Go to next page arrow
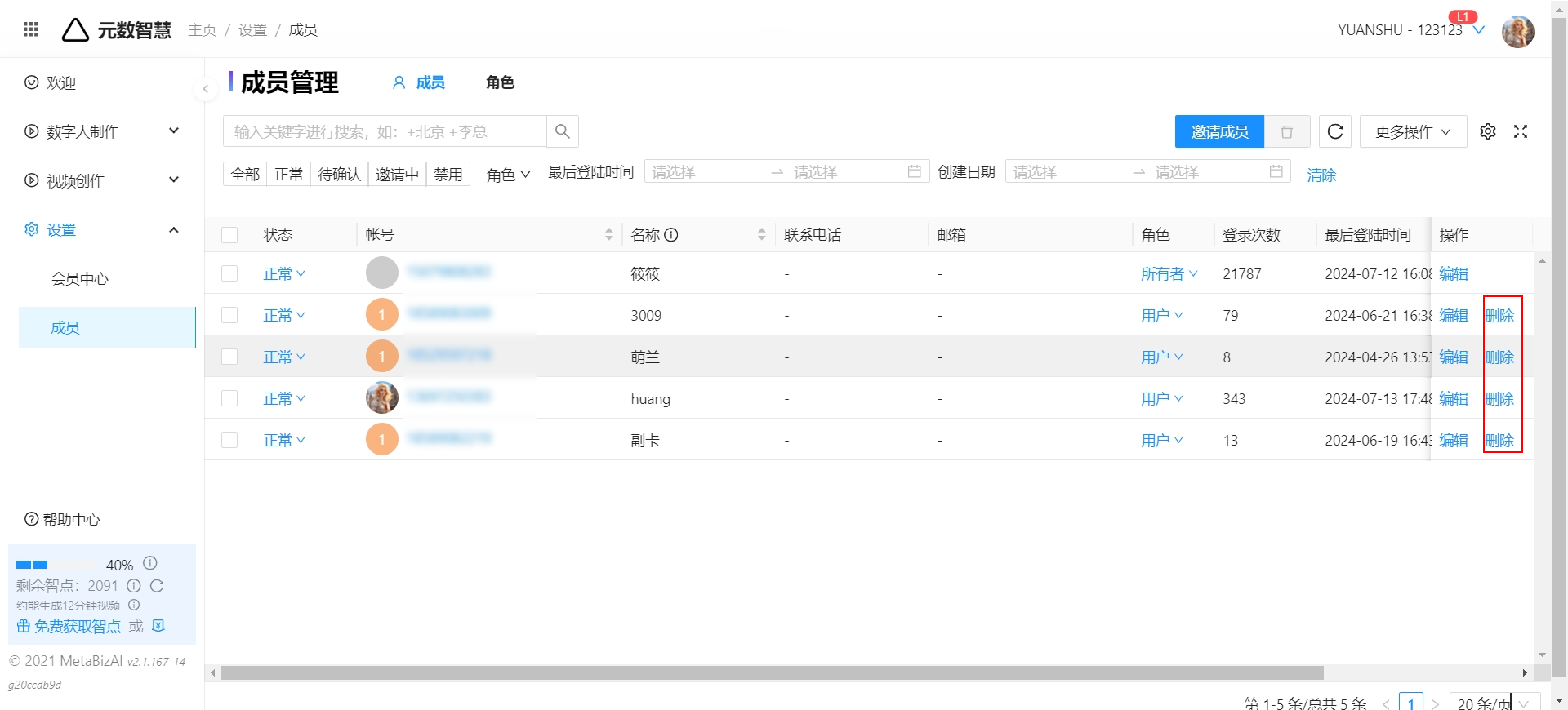Image resolution: width=1568 pixels, height=710 pixels. point(1435,703)
